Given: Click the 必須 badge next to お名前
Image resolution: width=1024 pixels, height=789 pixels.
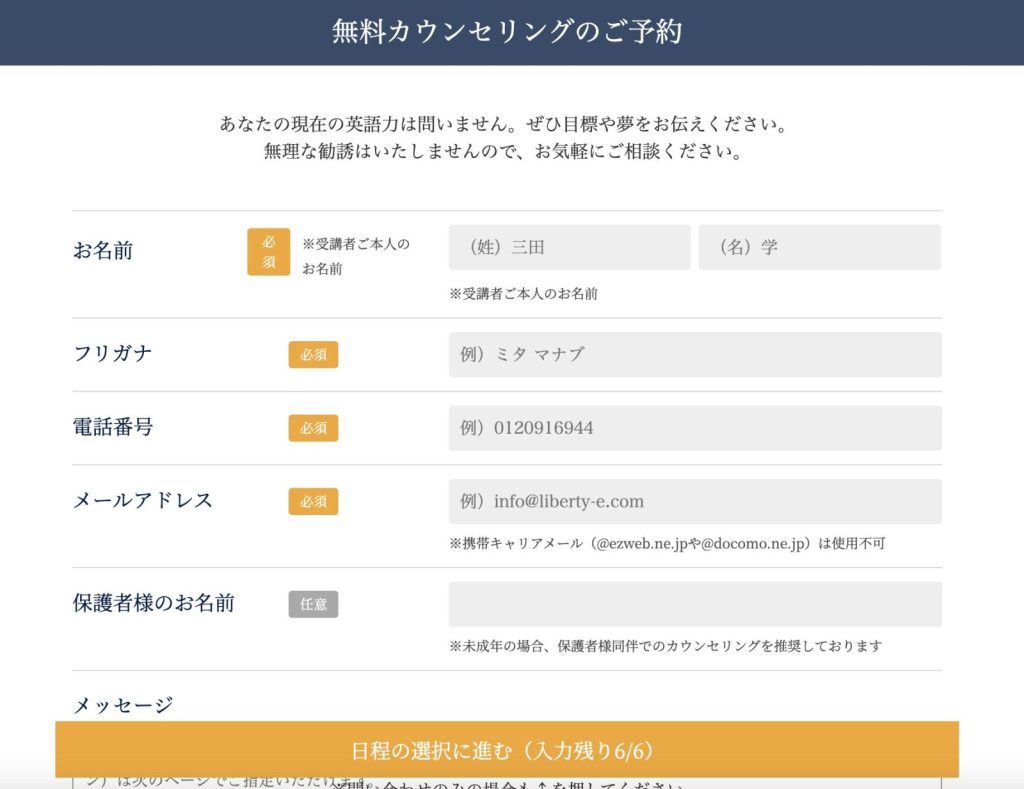Looking at the screenshot, I should 269,252.
